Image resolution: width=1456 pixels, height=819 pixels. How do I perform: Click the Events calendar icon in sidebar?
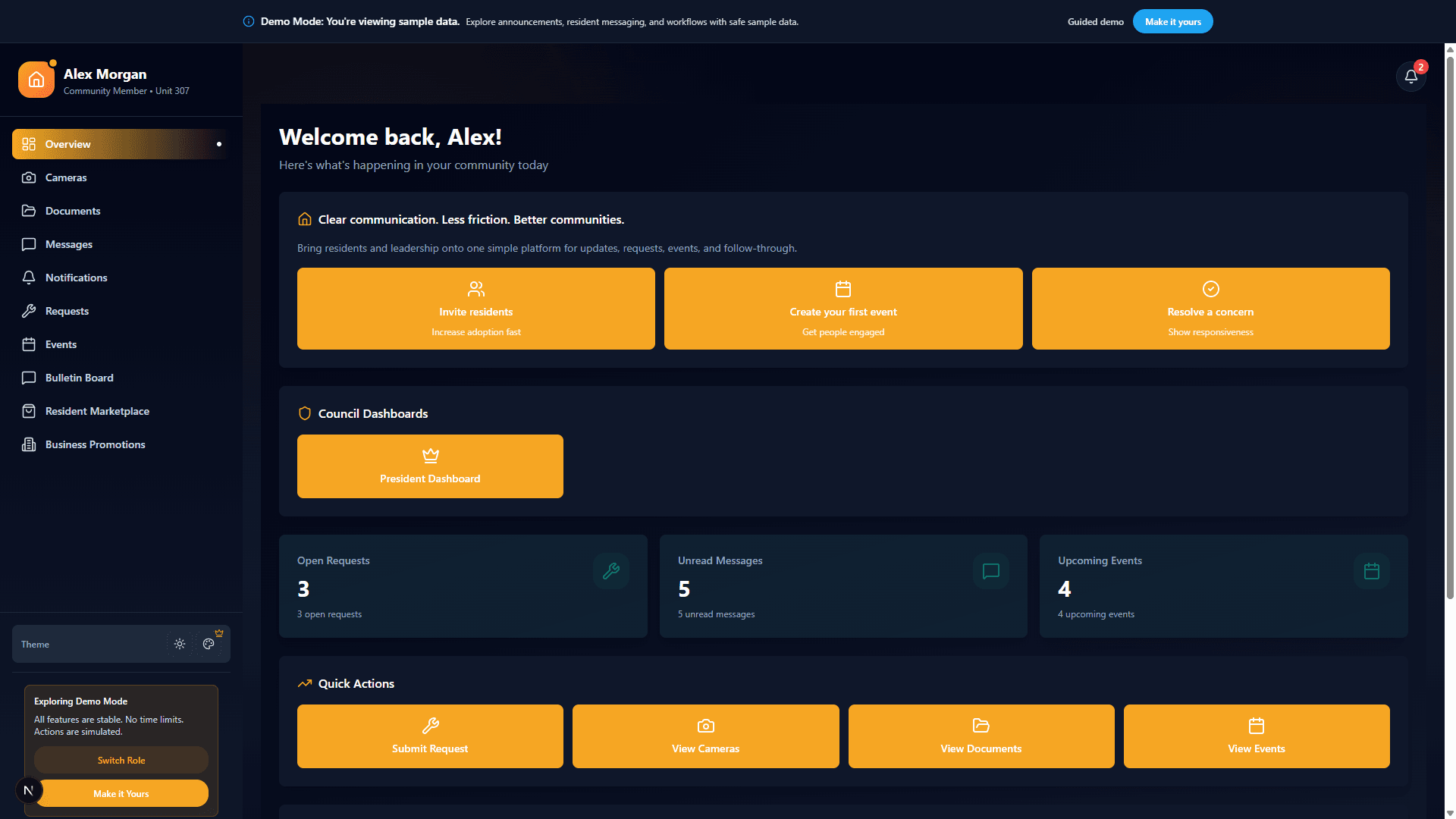click(x=29, y=344)
